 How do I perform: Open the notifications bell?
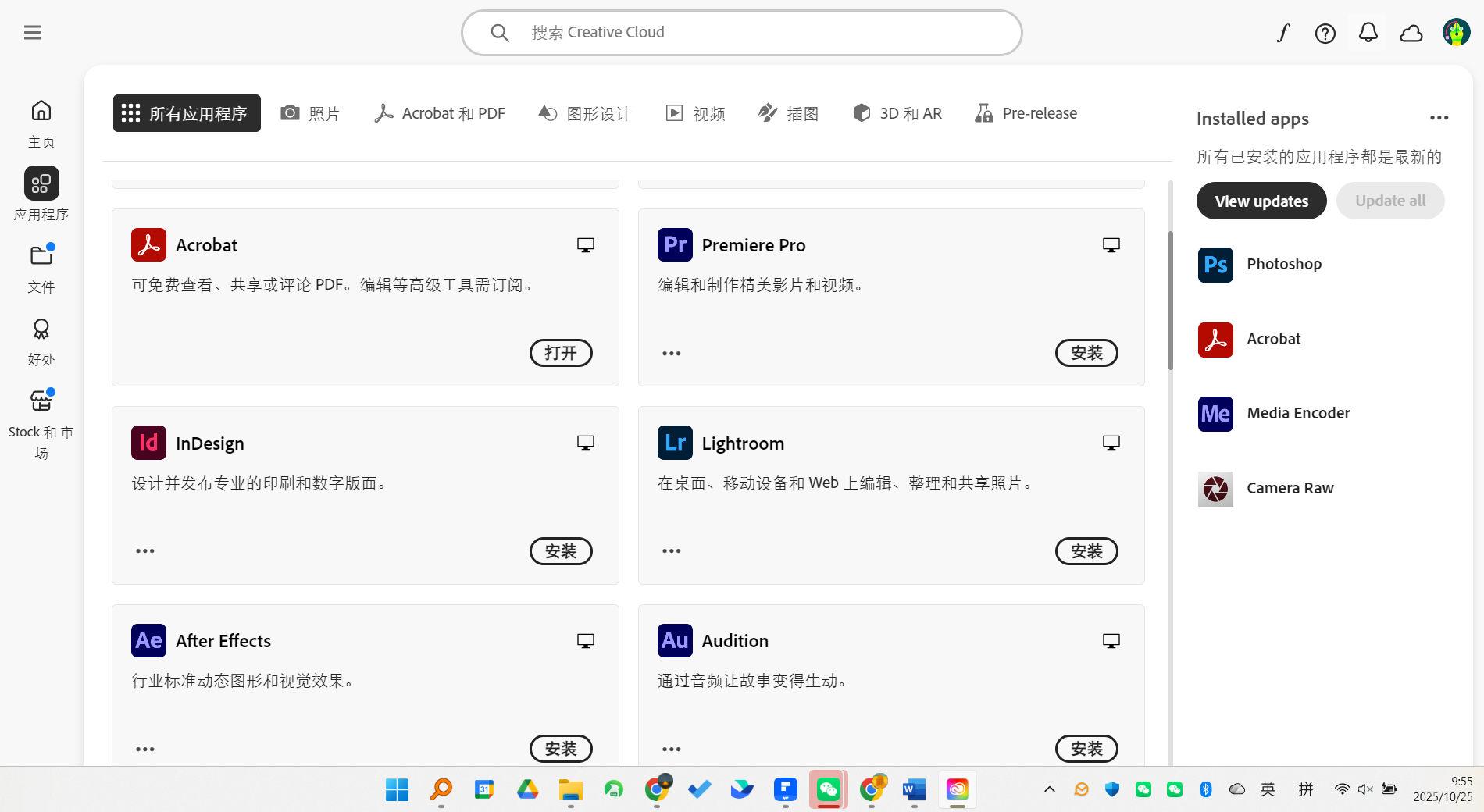click(x=1368, y=33)
